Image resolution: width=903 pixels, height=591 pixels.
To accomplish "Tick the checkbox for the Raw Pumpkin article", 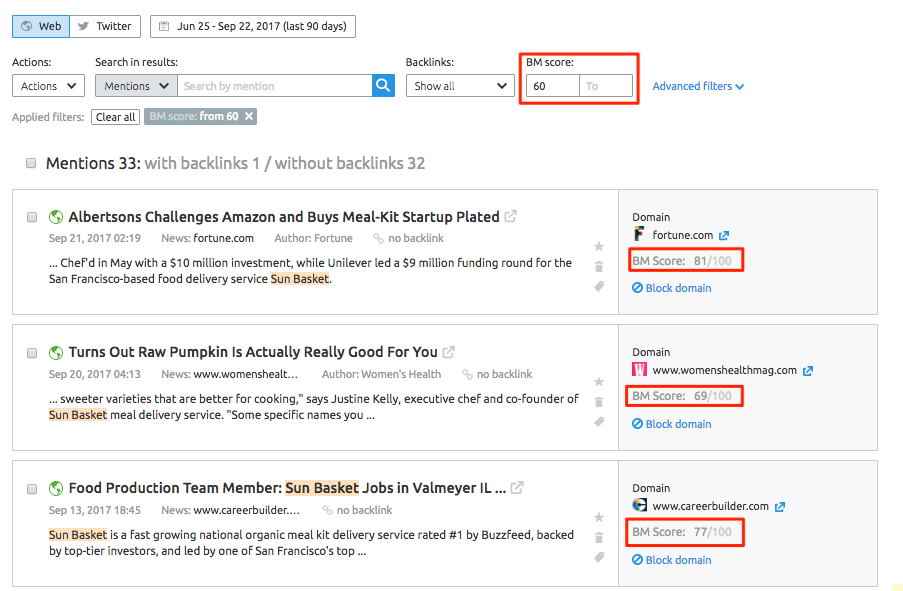I will tap(32, 353).
